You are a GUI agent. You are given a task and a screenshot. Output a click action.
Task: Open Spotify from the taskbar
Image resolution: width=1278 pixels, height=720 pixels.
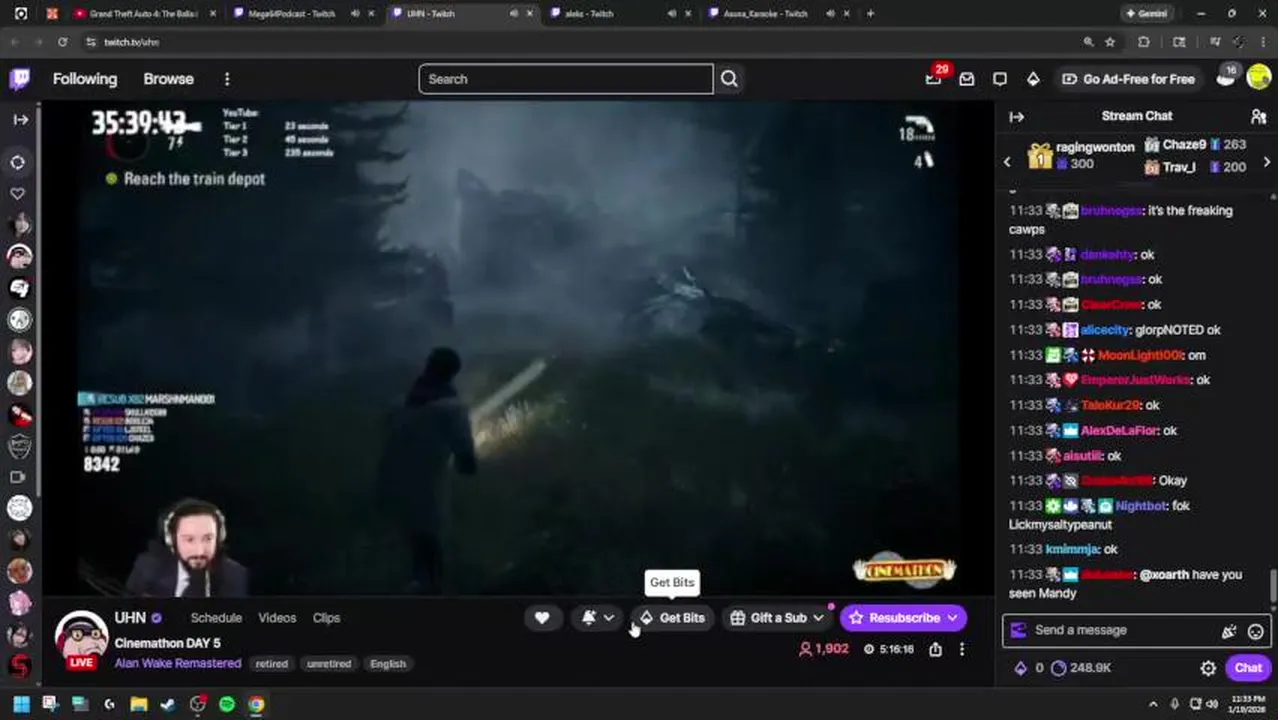pyautogui.click(x=227, y=704)
